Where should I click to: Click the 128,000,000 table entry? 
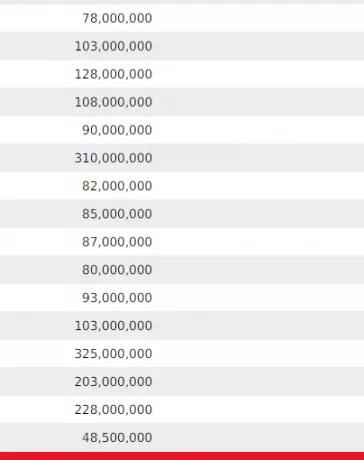click(113, 74)
